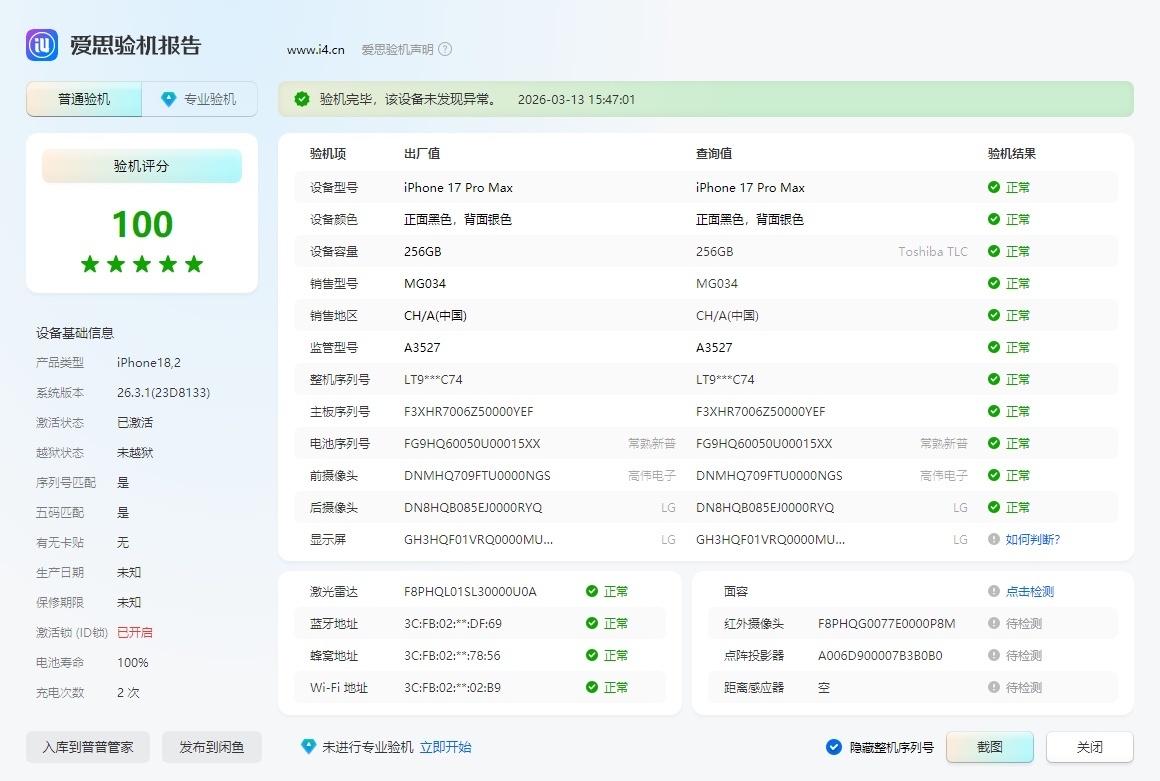This screenshot has height=781, width=1160.
Task: Open the 如何判断? link for 显示屏
Action: pos(1032,539)
